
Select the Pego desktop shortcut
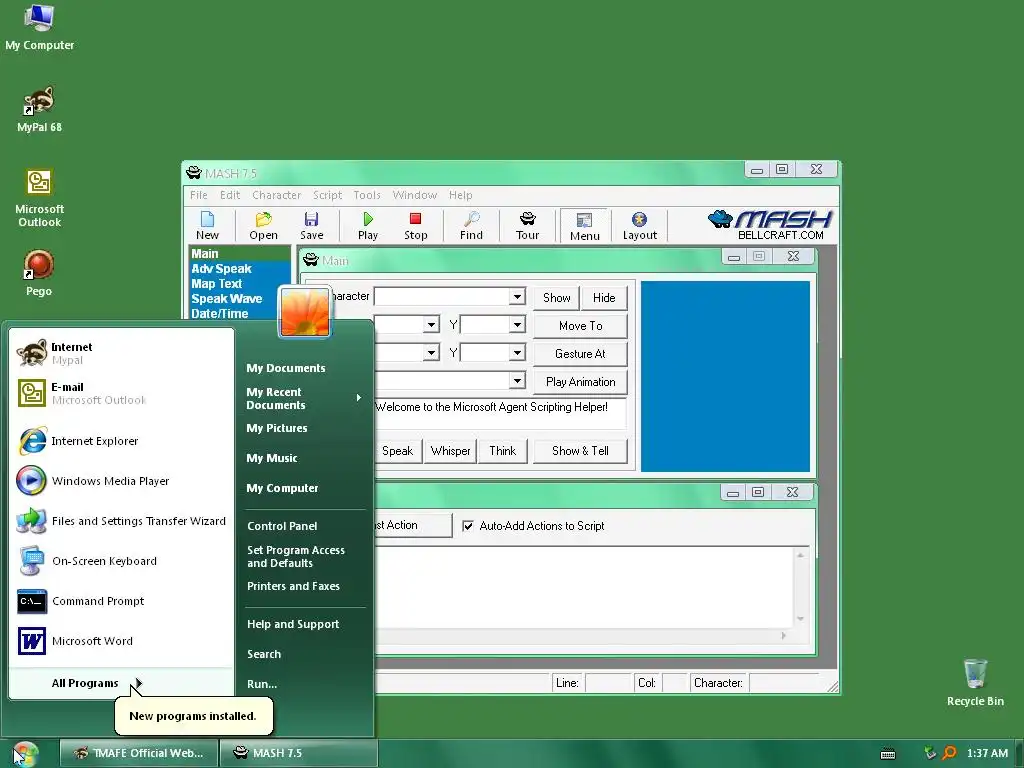coord(39,273)
